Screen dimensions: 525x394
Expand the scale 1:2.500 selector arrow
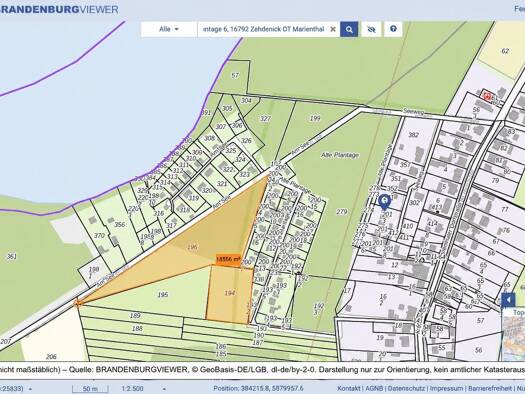coord(164,389)
